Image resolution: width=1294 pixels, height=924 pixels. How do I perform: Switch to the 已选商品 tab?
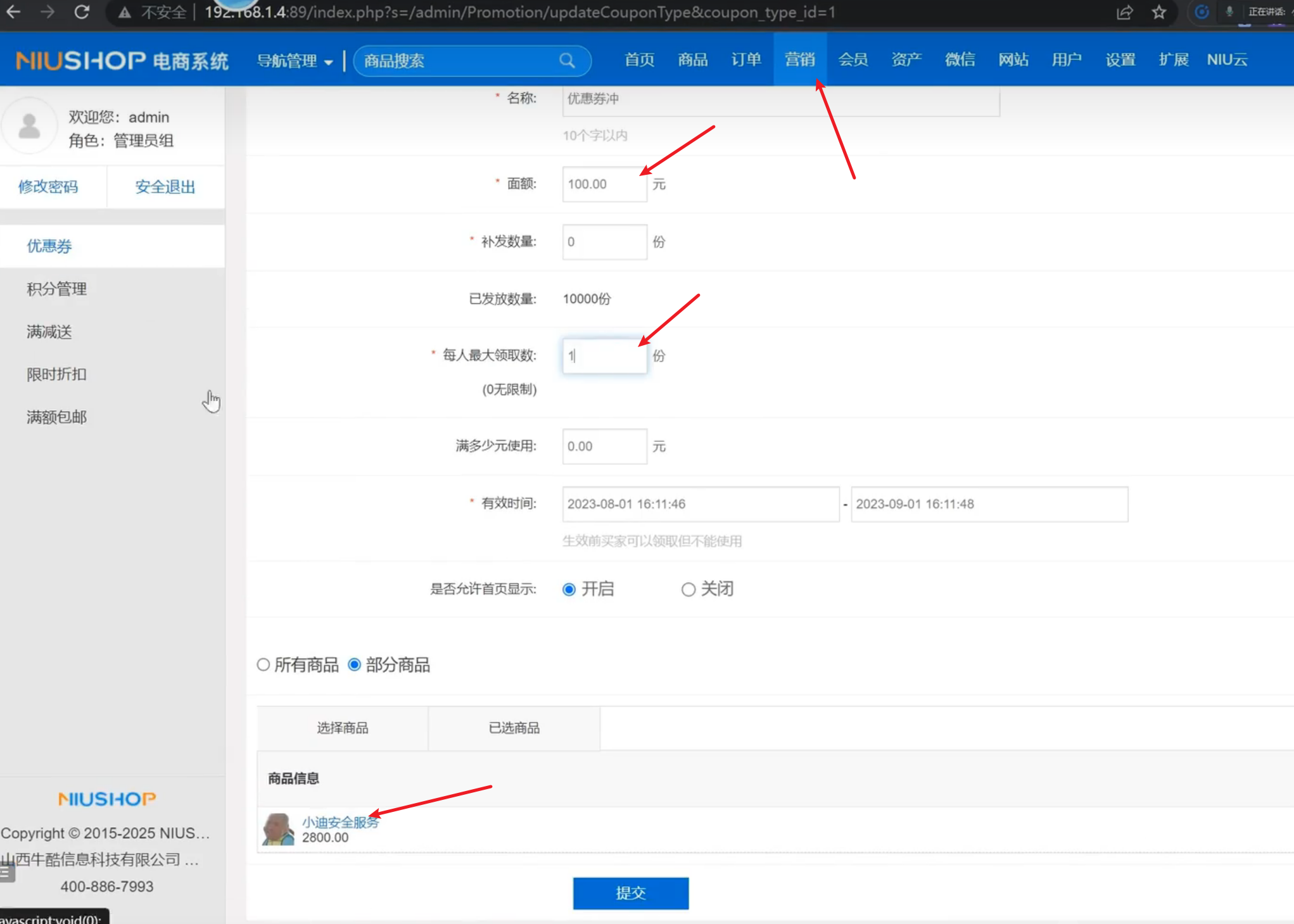click(514, 728)
